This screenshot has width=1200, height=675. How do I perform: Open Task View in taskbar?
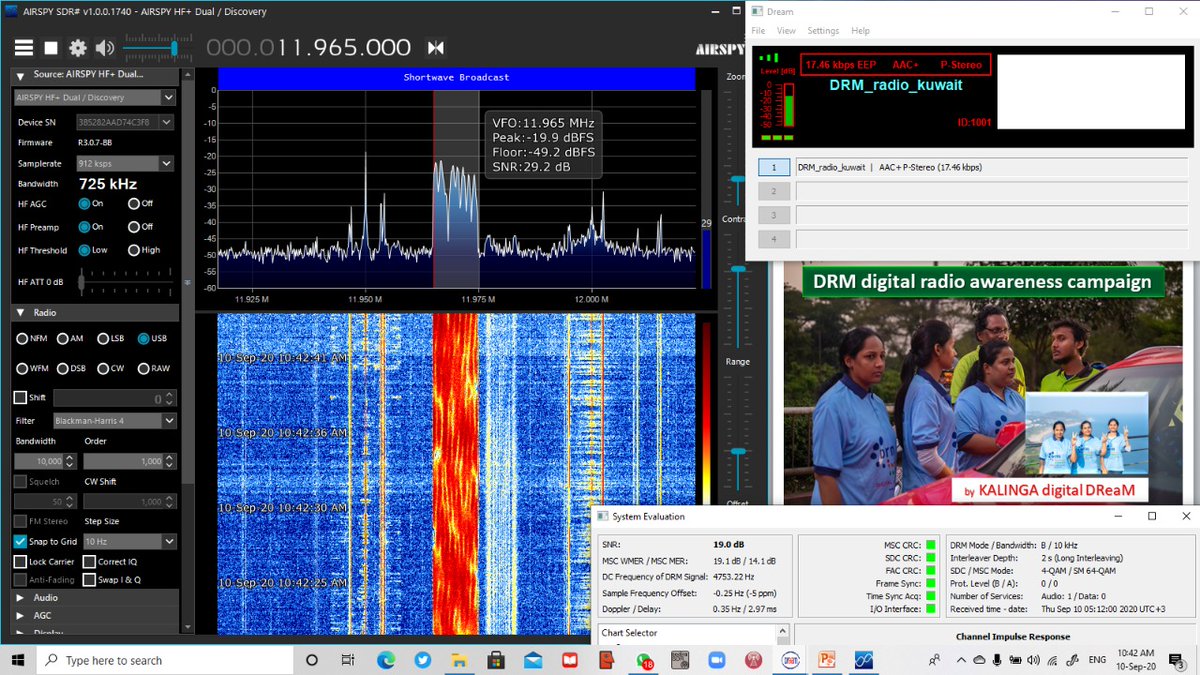(348, 660)
